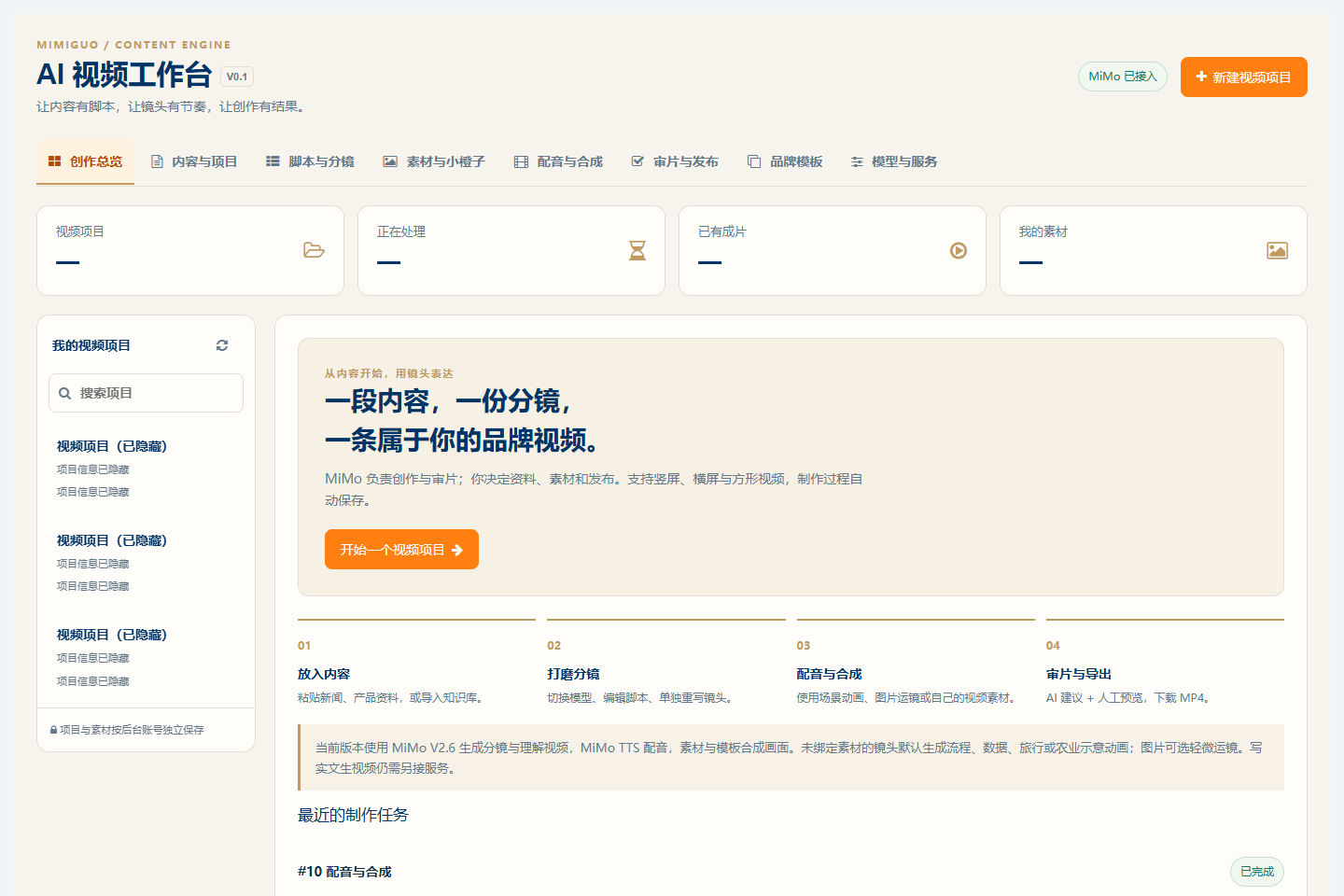Viewport: 1344px width, 896px height.
Task: Switch to the 审片与发布 tab
Action: click(x=675, y=161)
